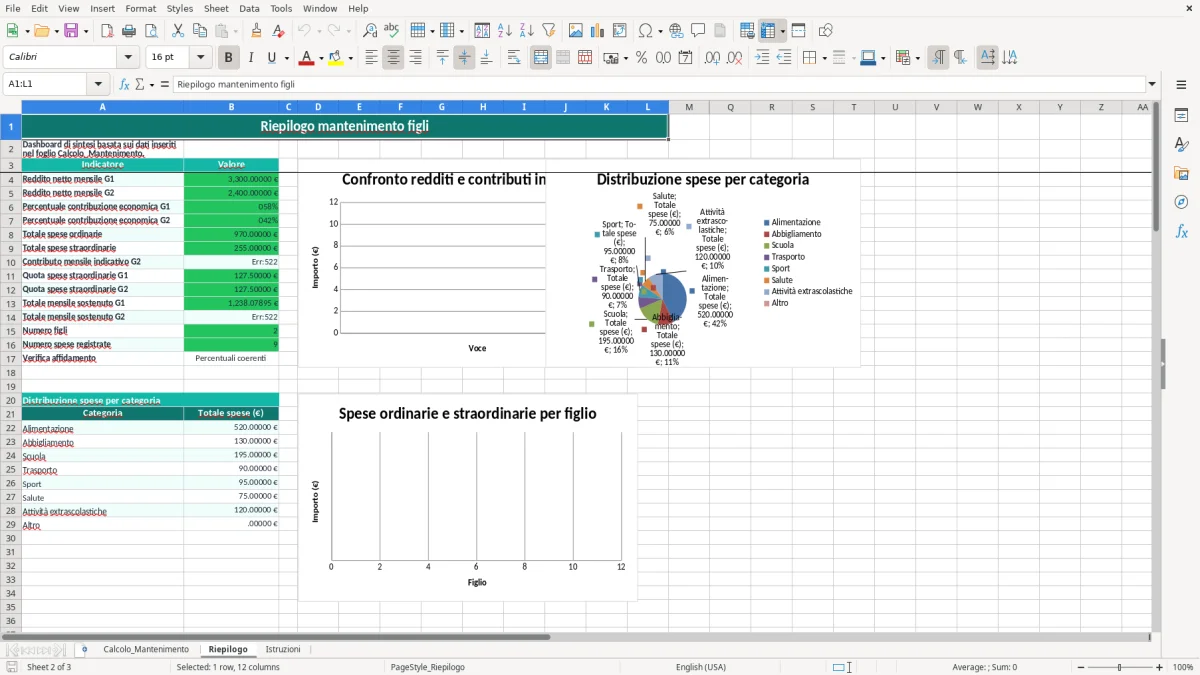Click the formula input line
Image resolution: width=1200 pixels, height=675 pixels.
pyautogui.click(x=658, y=84)
